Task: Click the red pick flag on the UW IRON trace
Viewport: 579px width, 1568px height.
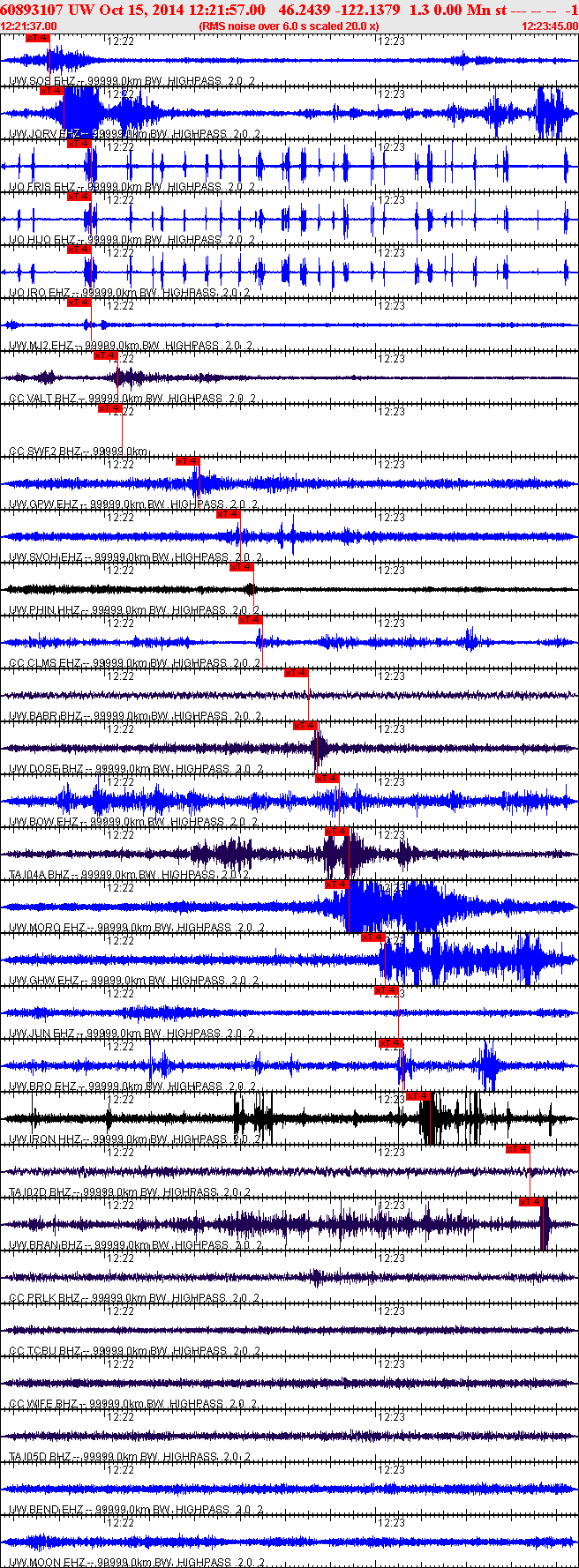Action: point(418,1096)
